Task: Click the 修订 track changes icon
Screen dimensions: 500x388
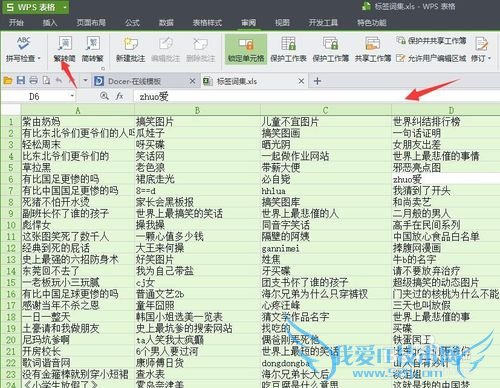Action: coord(481,44)
